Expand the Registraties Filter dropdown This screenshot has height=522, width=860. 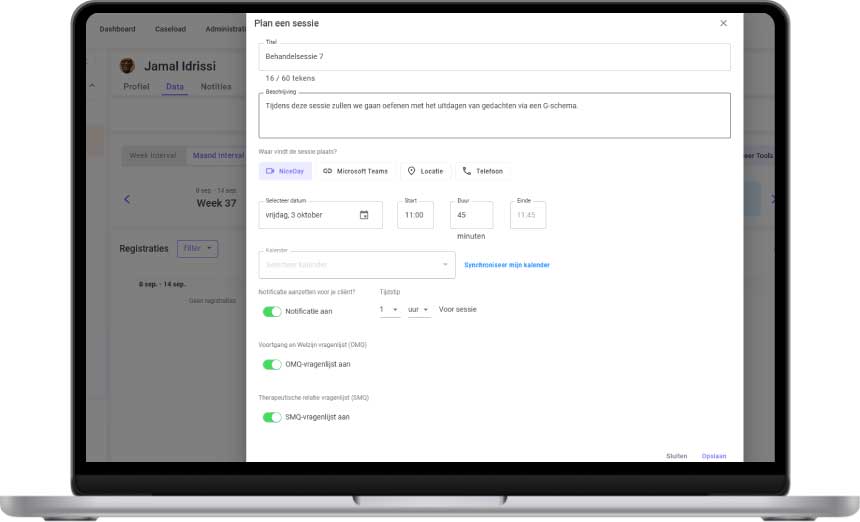pyautogui.click(x=197, y=248)
